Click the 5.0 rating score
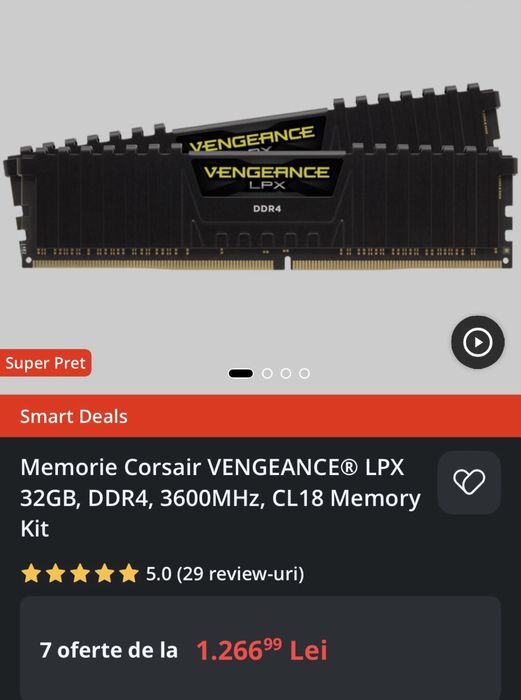The height and width of the screenshot is (700, 521). [158, 574]
